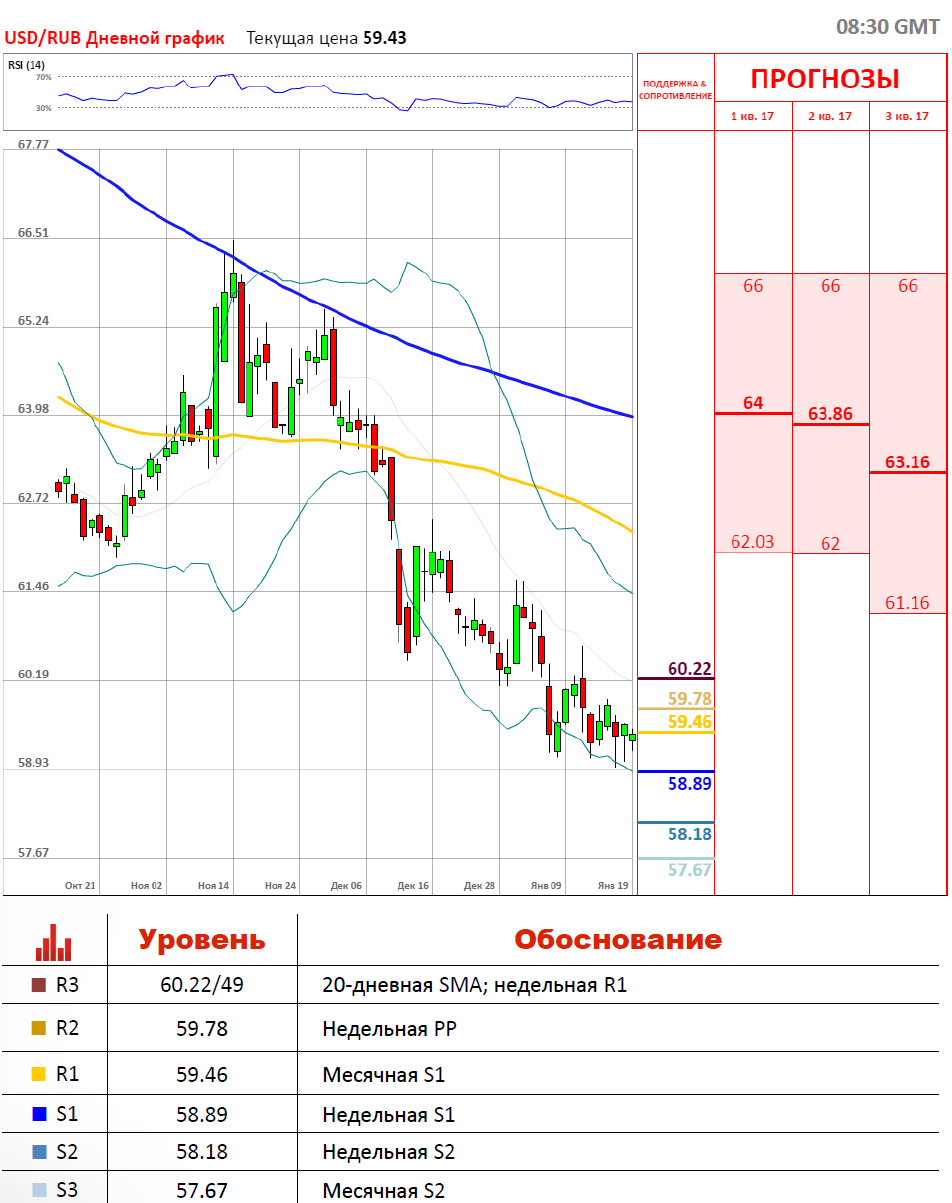Pick the steel blue S2 color square
This screenshot has height=1203, width=952.
pyautogui.click(x=39, y=1152)
